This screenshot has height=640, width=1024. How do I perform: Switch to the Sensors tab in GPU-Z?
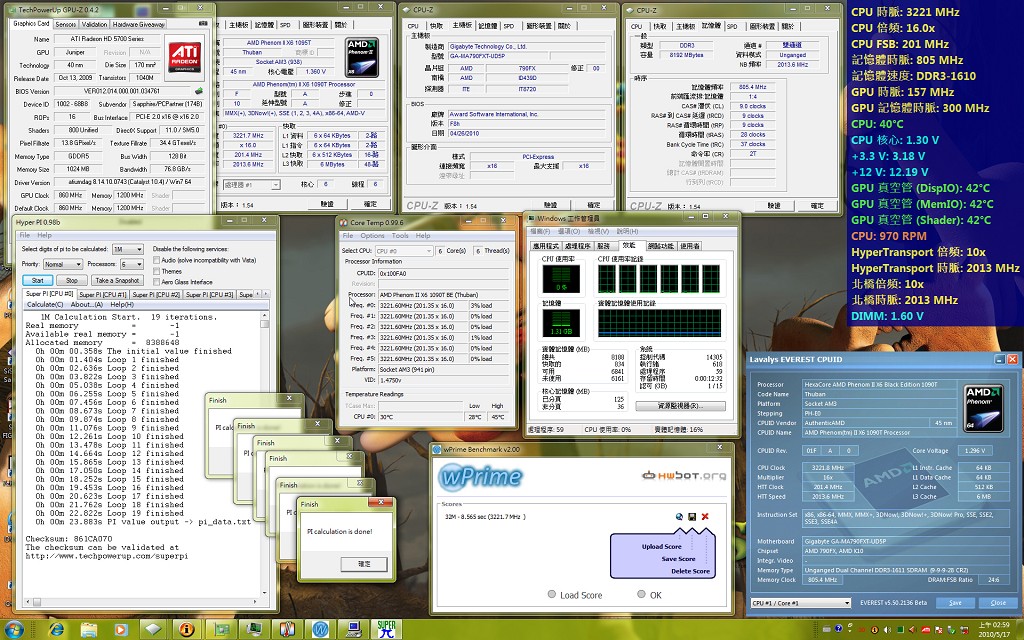(65, 24)
